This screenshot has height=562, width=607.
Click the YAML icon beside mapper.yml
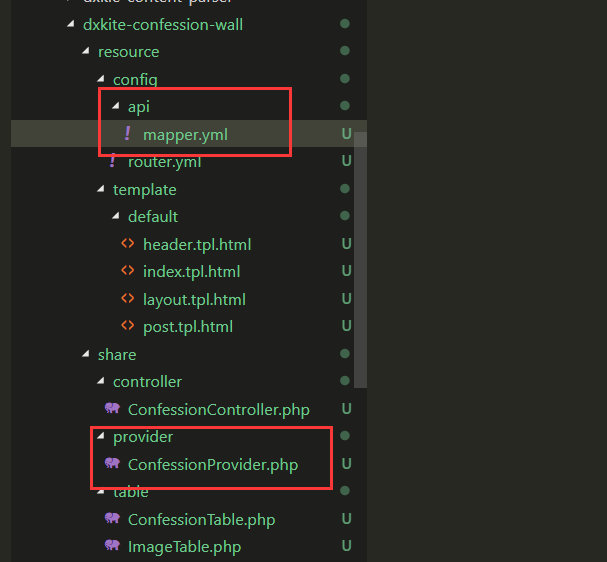tap(127, 134)
